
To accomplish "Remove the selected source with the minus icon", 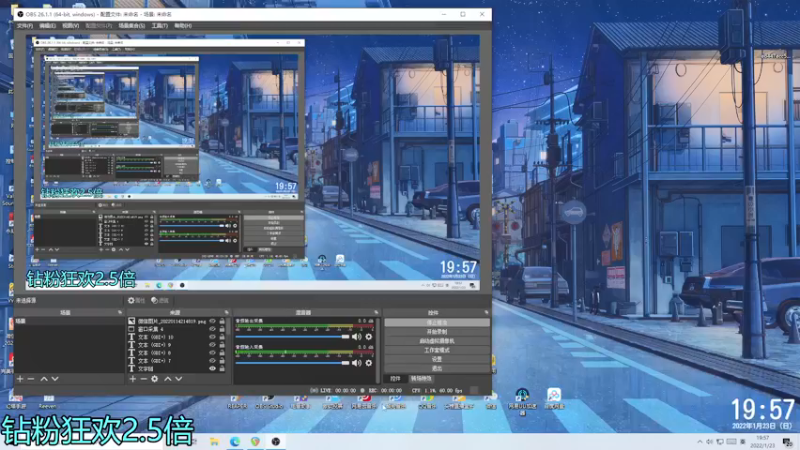I will click(x=143, y=379).
